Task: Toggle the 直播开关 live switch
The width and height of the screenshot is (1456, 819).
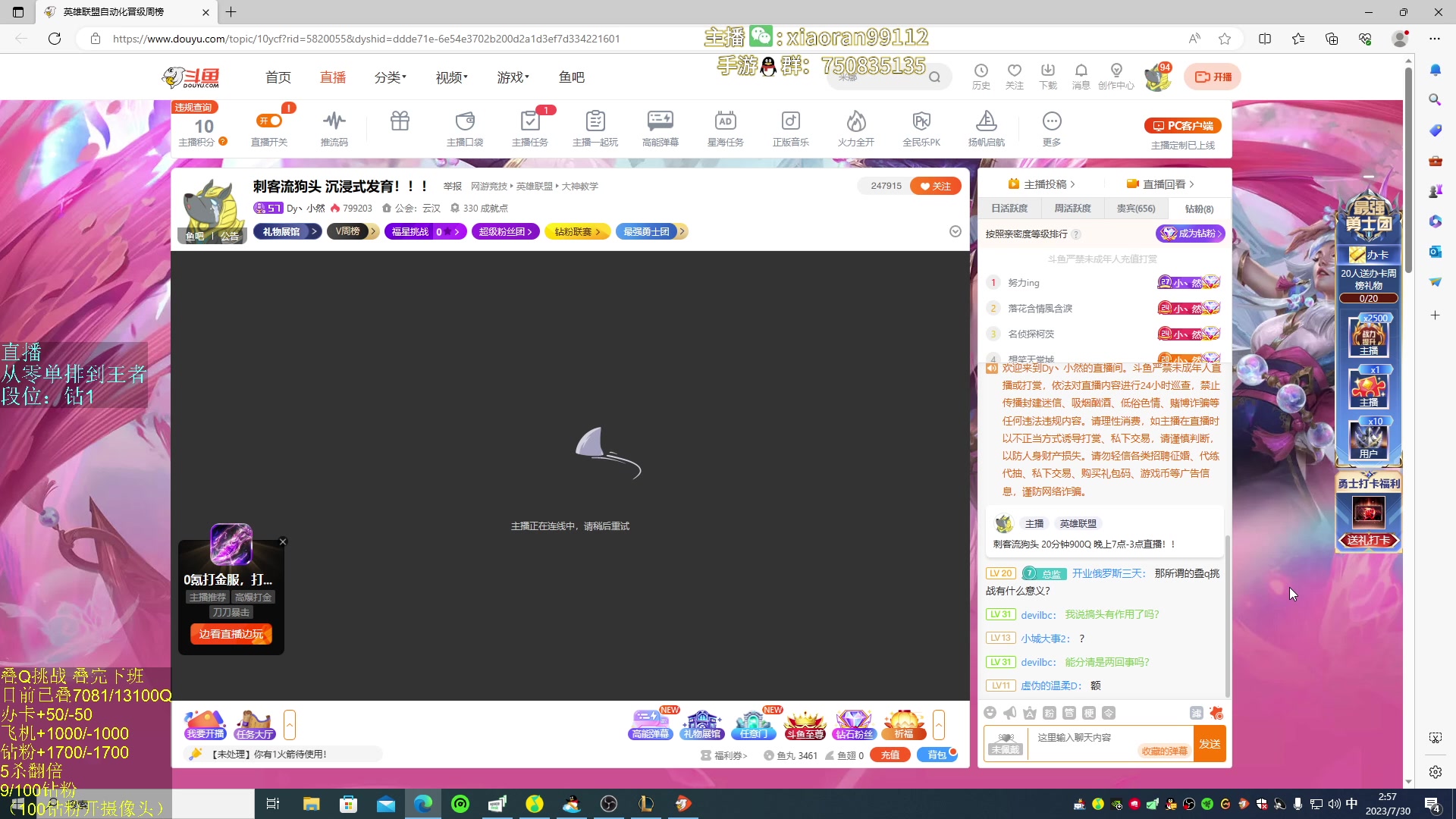Action: pos(269,121)
